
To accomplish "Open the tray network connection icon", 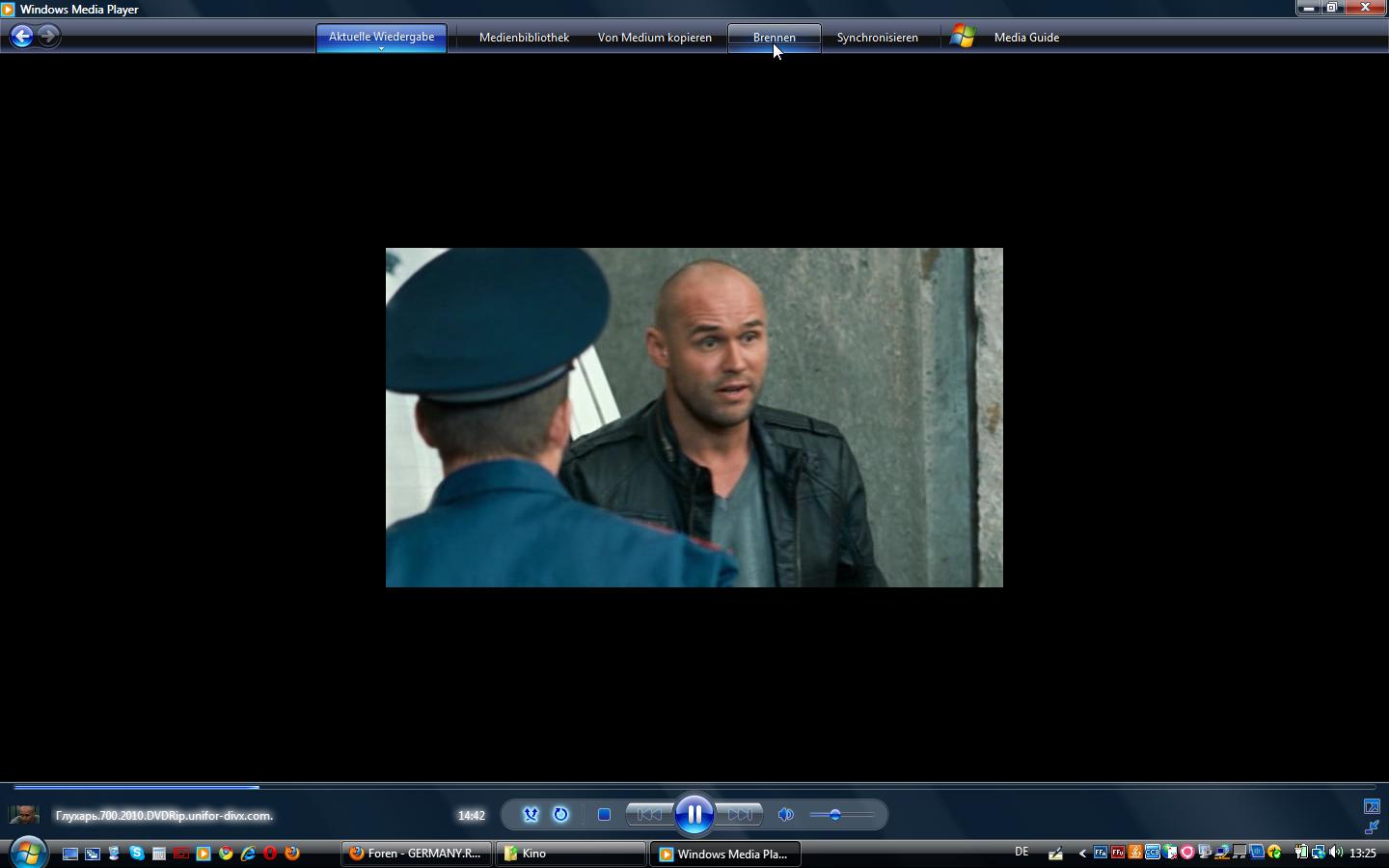I will click(x=1318, y=853).
